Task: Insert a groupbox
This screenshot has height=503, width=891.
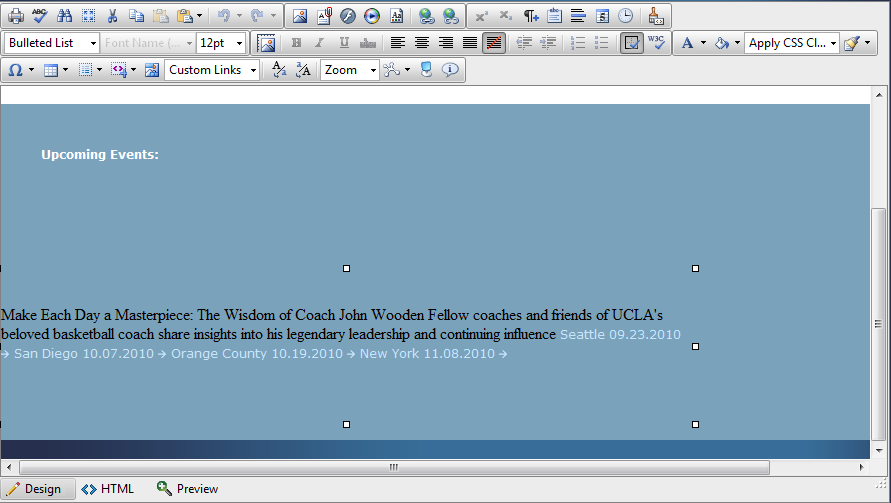Action: [x=554, y=16]
